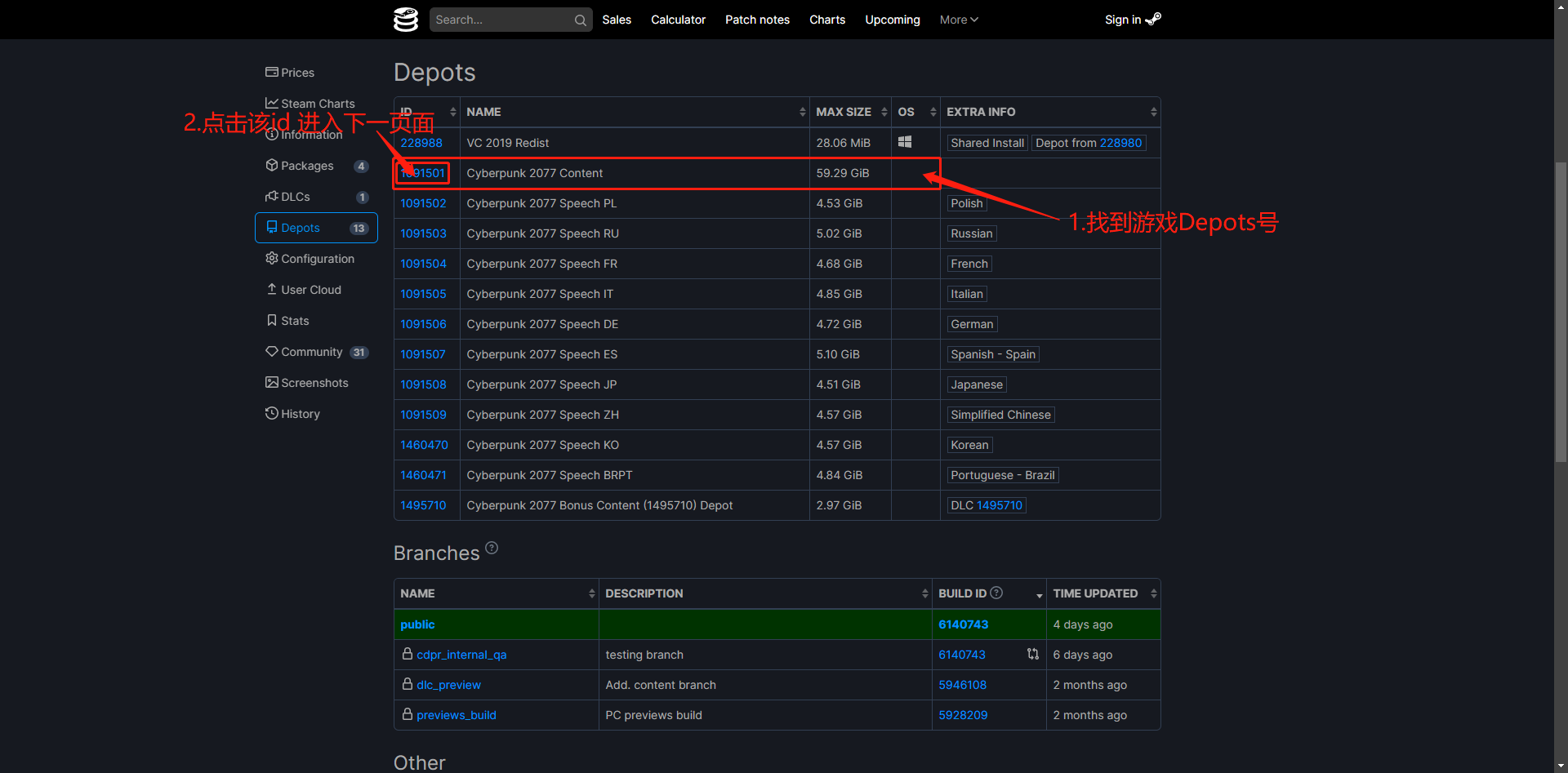Viewport: 1568px width, 773px height.
Task: Open the Branches help question-mark icon
Action: pyautogui.click(x=492, y=548)
